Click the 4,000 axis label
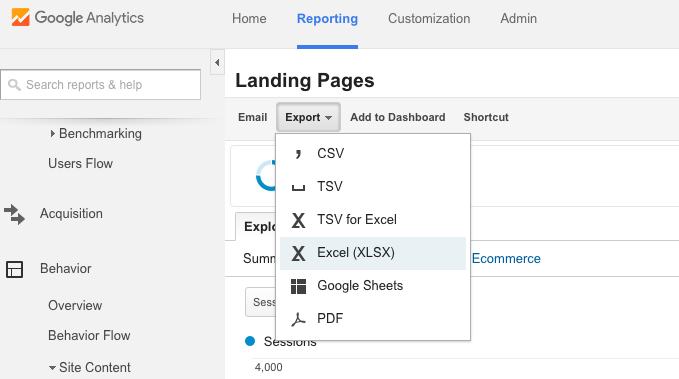This screenshot has width=679, height=379. [268, 367]
